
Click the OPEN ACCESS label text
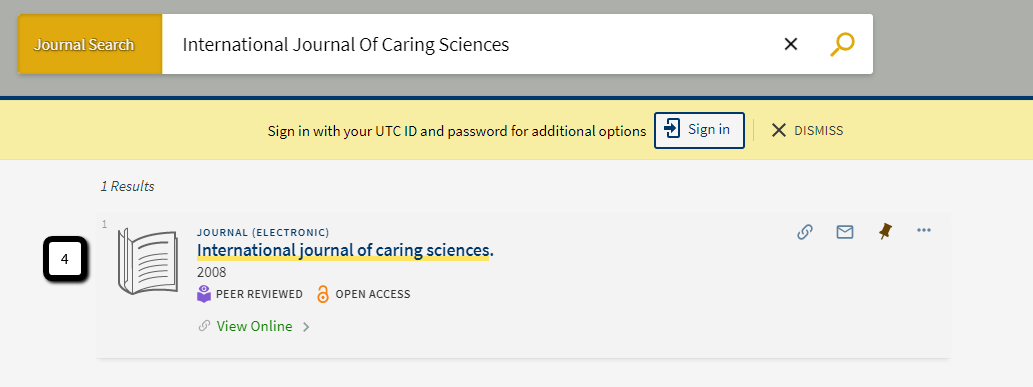[373, 294]
